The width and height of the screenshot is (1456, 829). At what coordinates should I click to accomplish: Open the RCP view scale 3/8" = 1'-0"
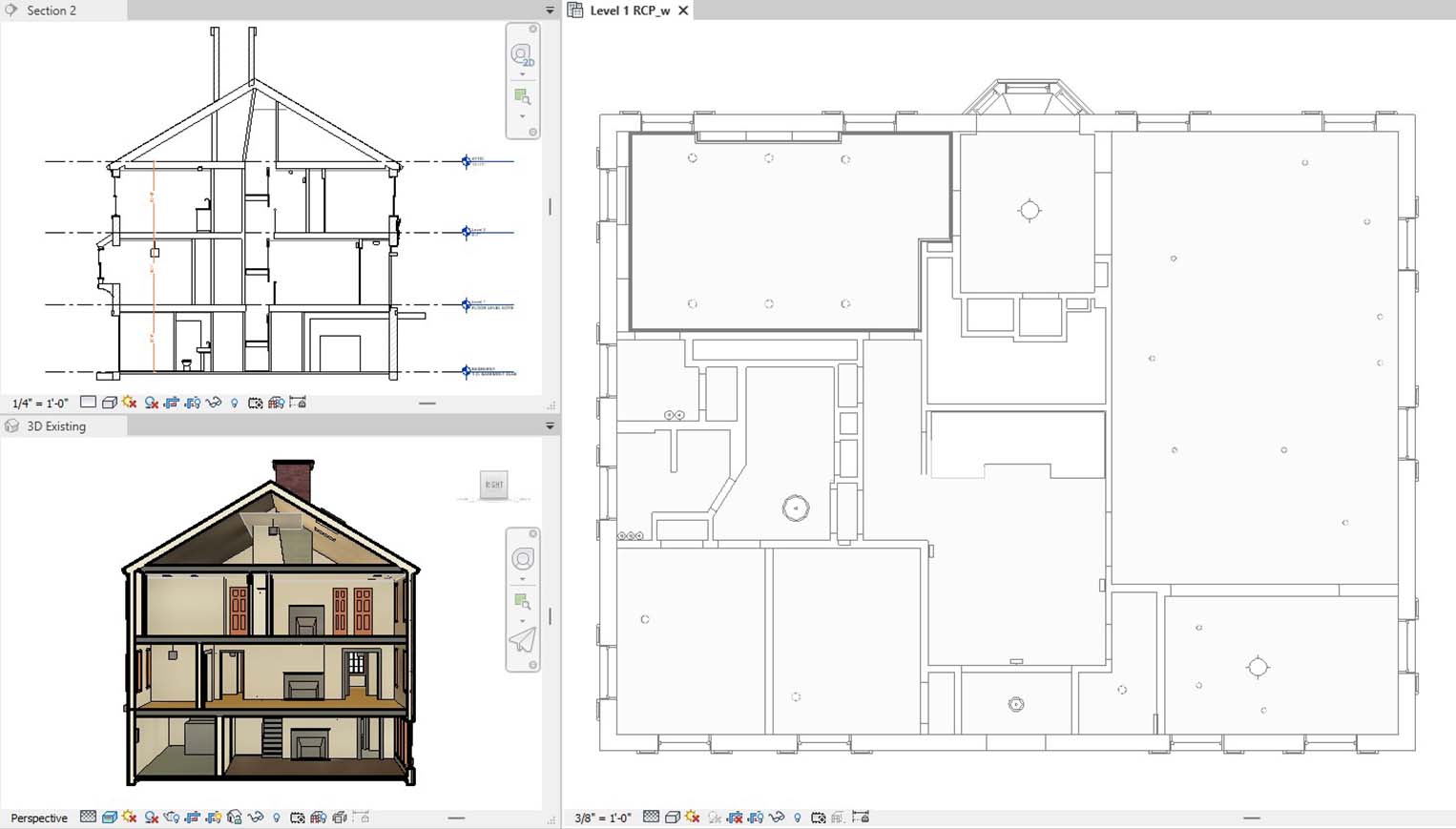[602, 819]
